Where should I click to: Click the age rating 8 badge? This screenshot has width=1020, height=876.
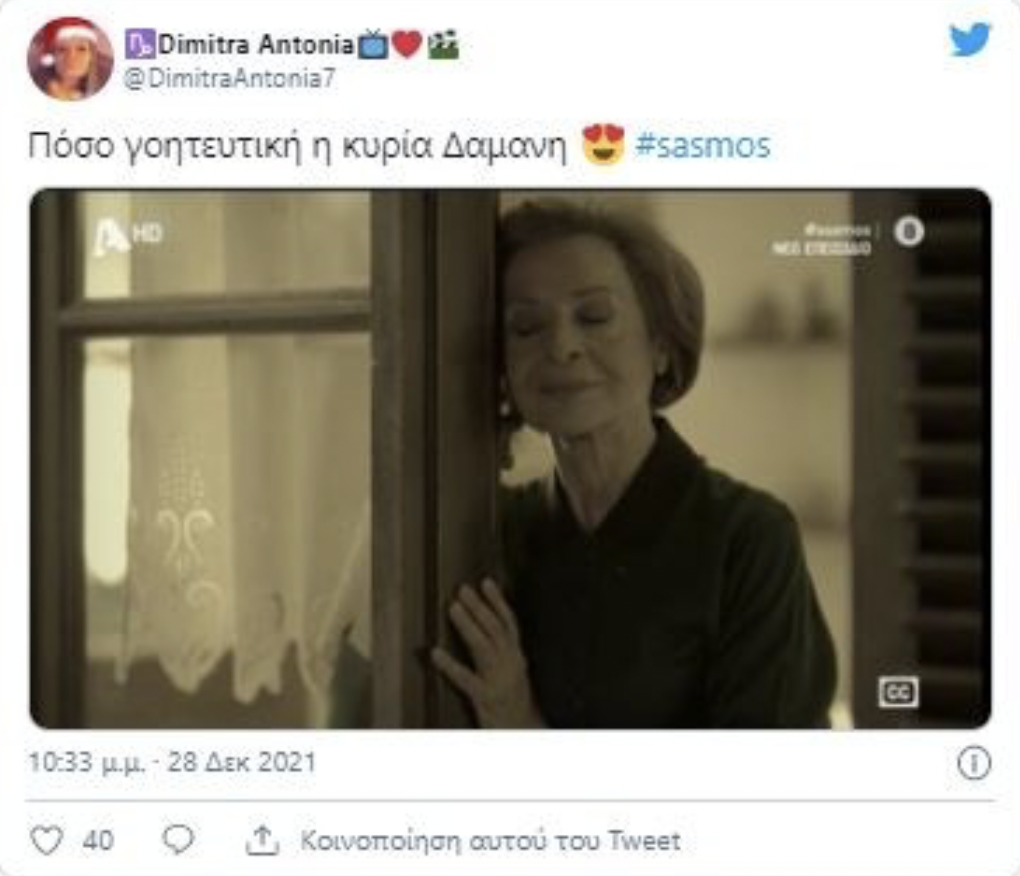tap(909, 232)
